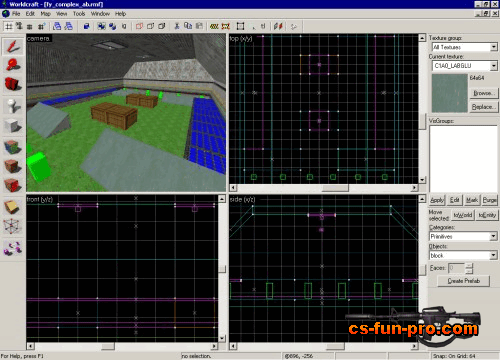The image size is (500, 360).
Task: Expand the Texture group dropdown
Action: click(x=494, y=47)
